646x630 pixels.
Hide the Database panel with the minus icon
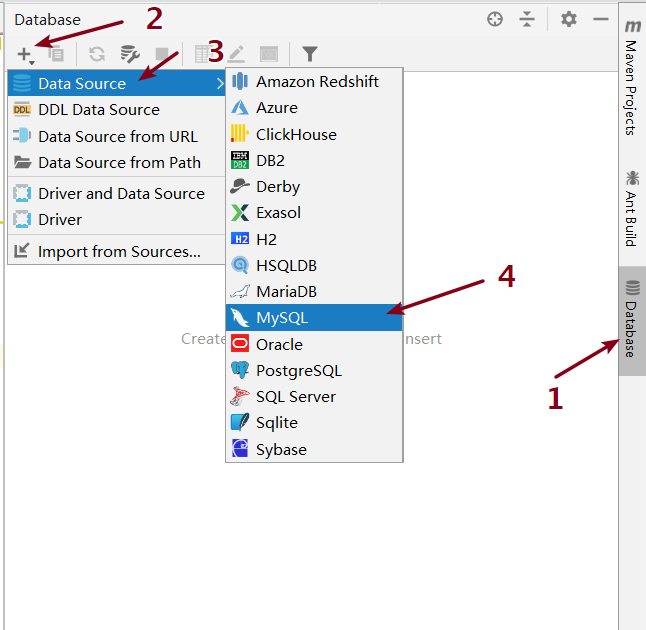601,19
